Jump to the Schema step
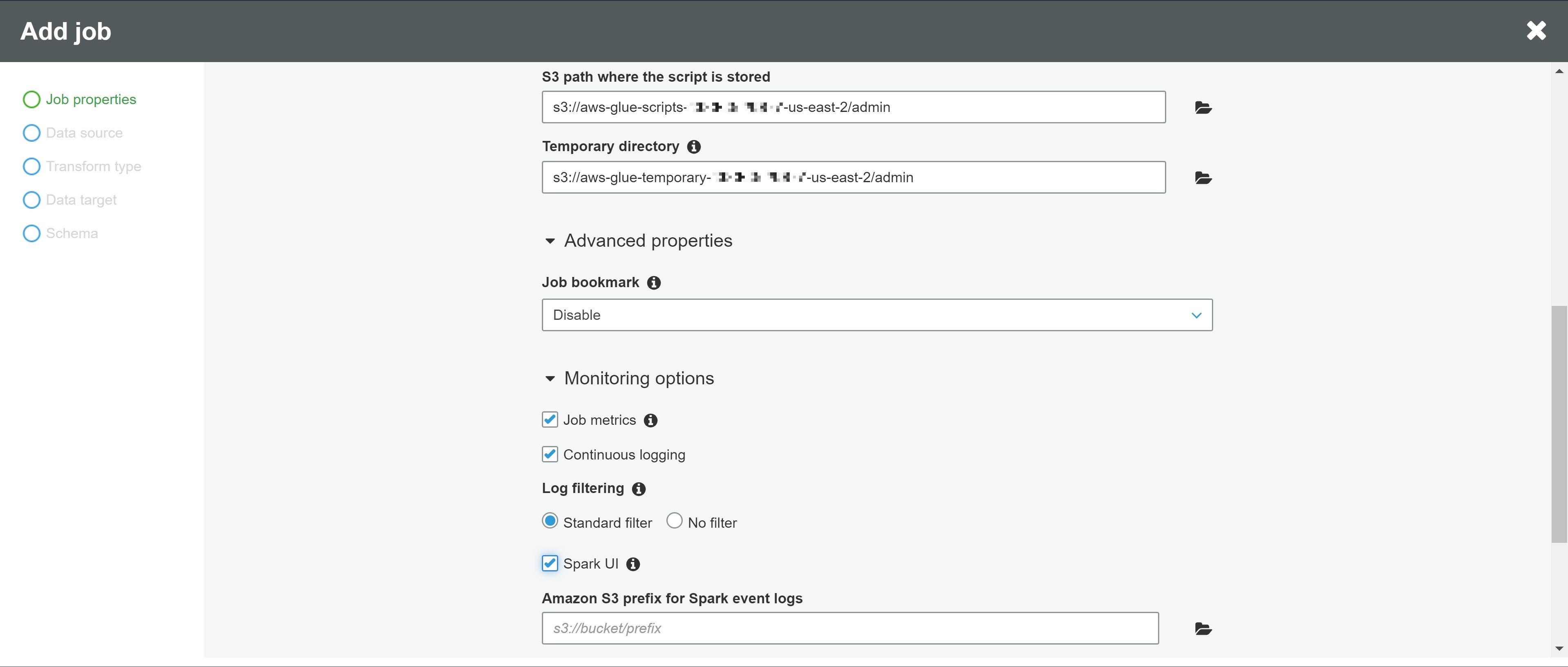 click(x=72, y=233)
